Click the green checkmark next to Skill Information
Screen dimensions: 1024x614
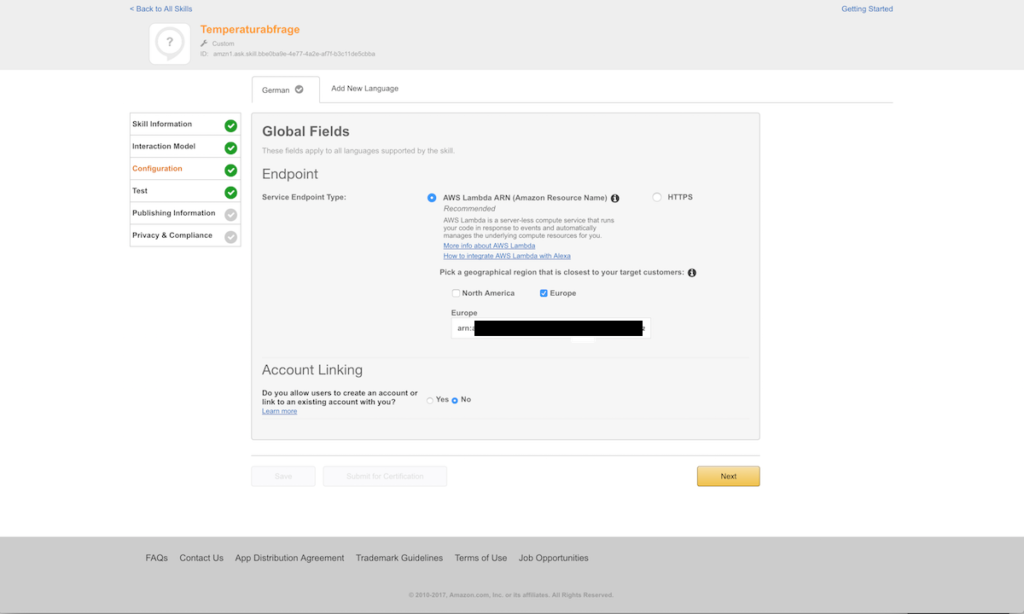tap(231, 124)
